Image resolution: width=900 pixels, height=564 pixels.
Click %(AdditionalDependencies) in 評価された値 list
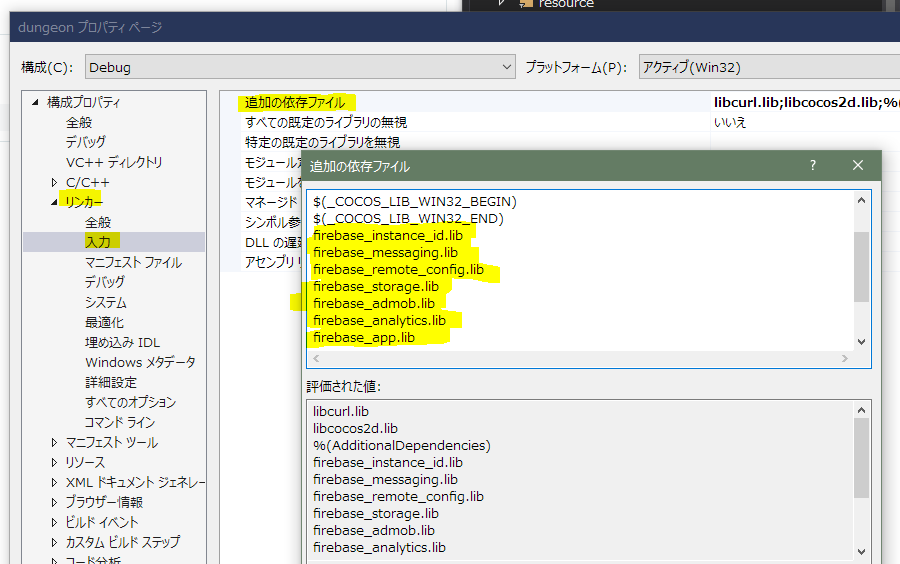tap(402, 446)
